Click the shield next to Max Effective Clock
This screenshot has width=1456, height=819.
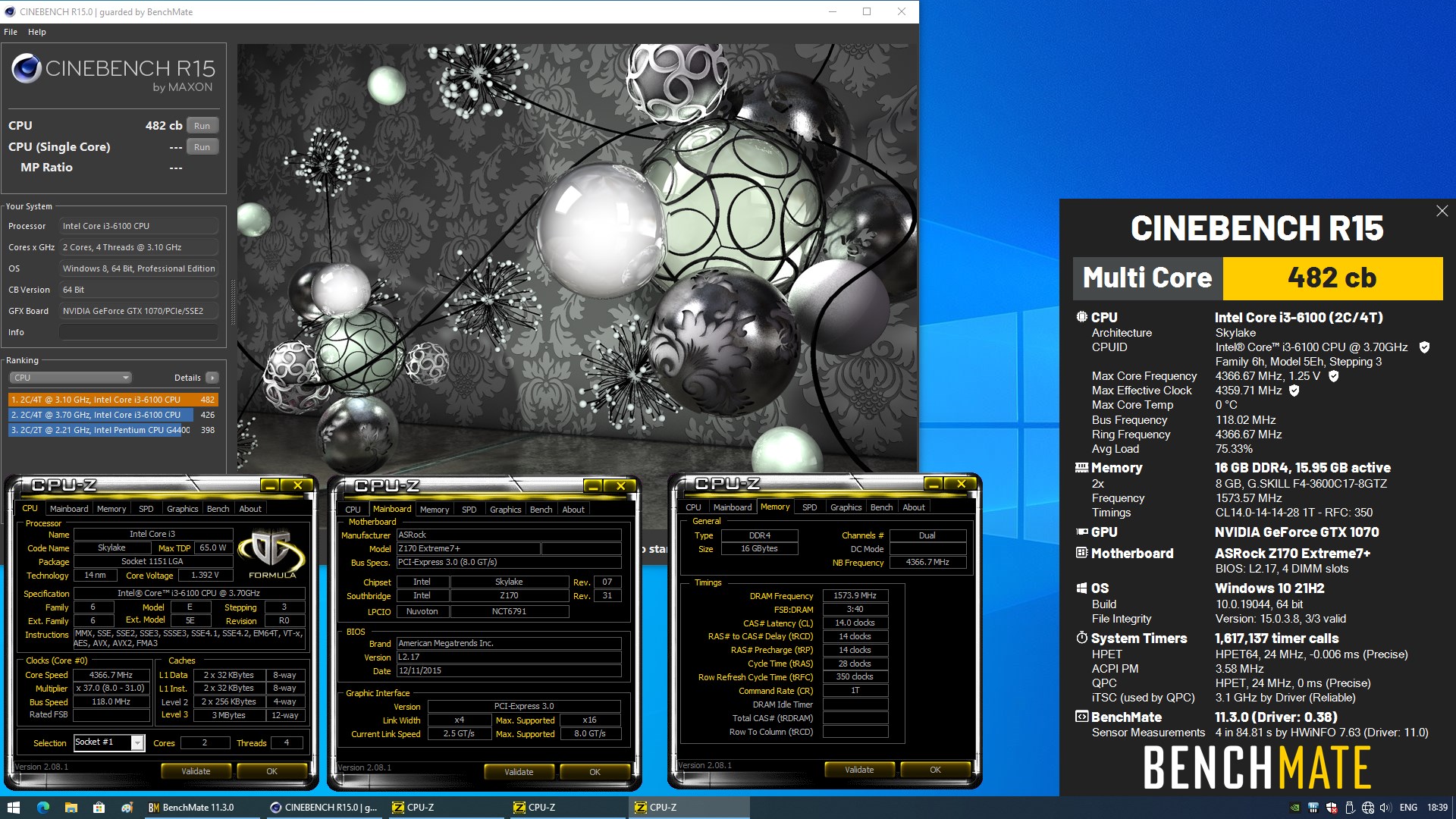(1294, 391)
